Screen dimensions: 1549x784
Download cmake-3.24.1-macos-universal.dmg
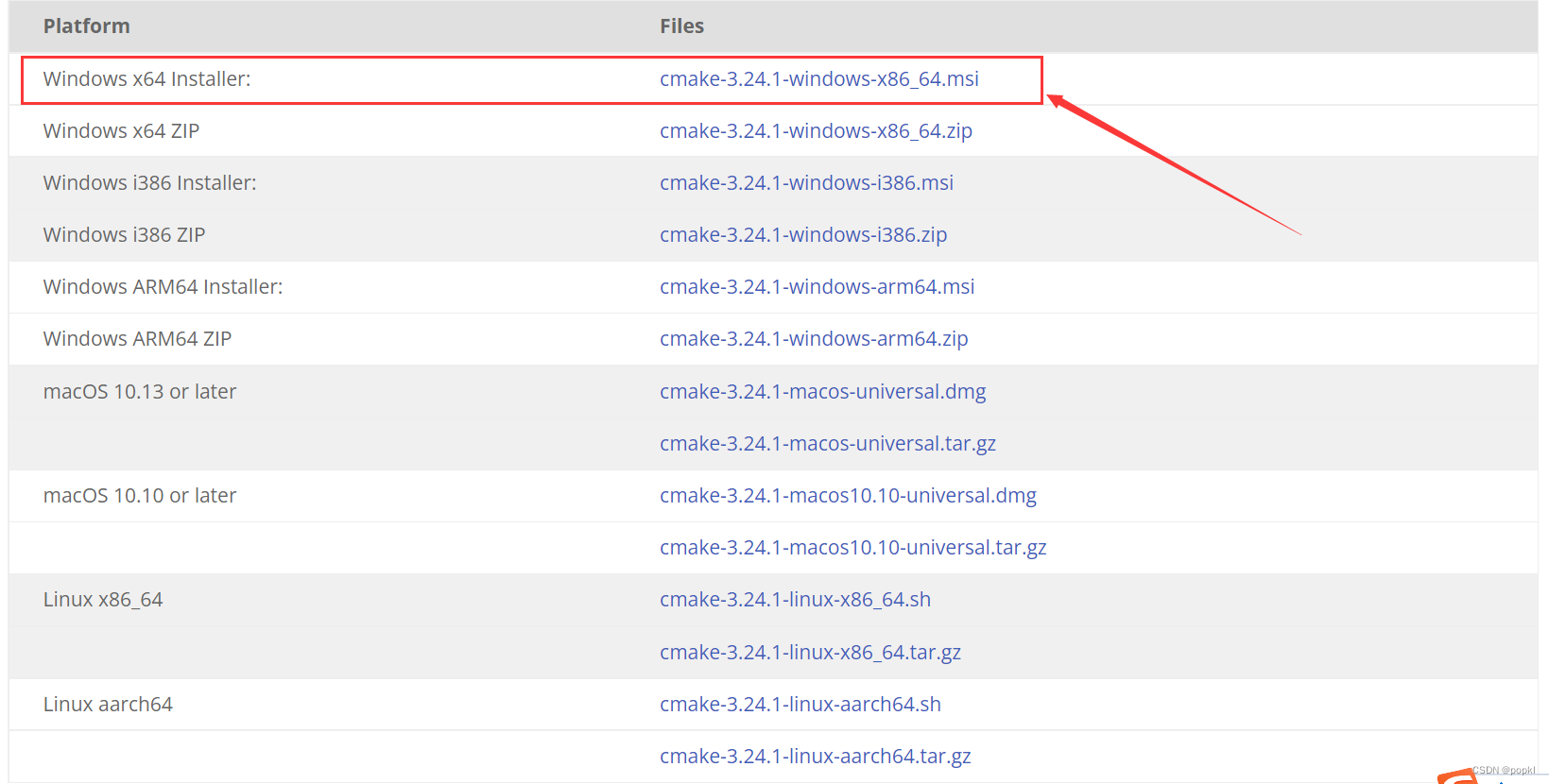(x=822, y=391)
